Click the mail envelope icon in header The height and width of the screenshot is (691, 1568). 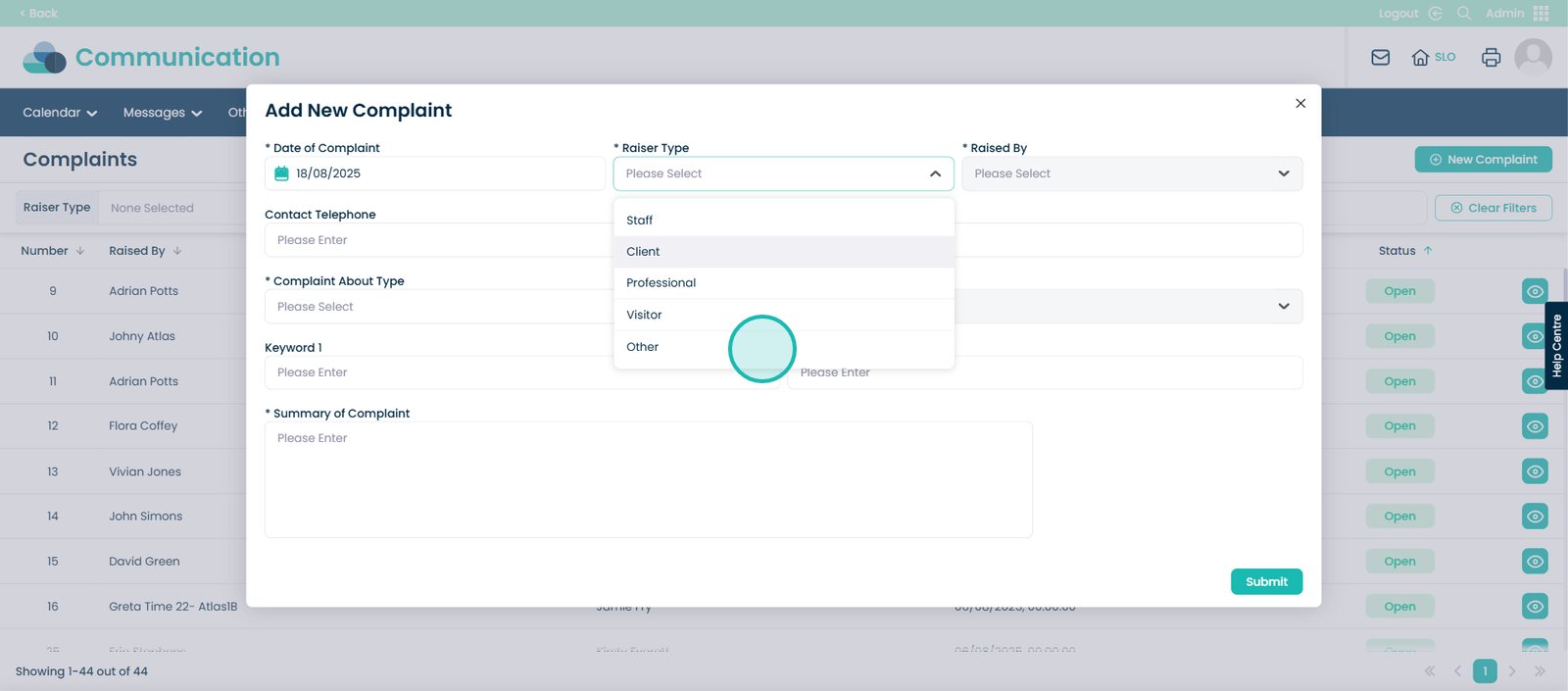(x=1380, y=58)
